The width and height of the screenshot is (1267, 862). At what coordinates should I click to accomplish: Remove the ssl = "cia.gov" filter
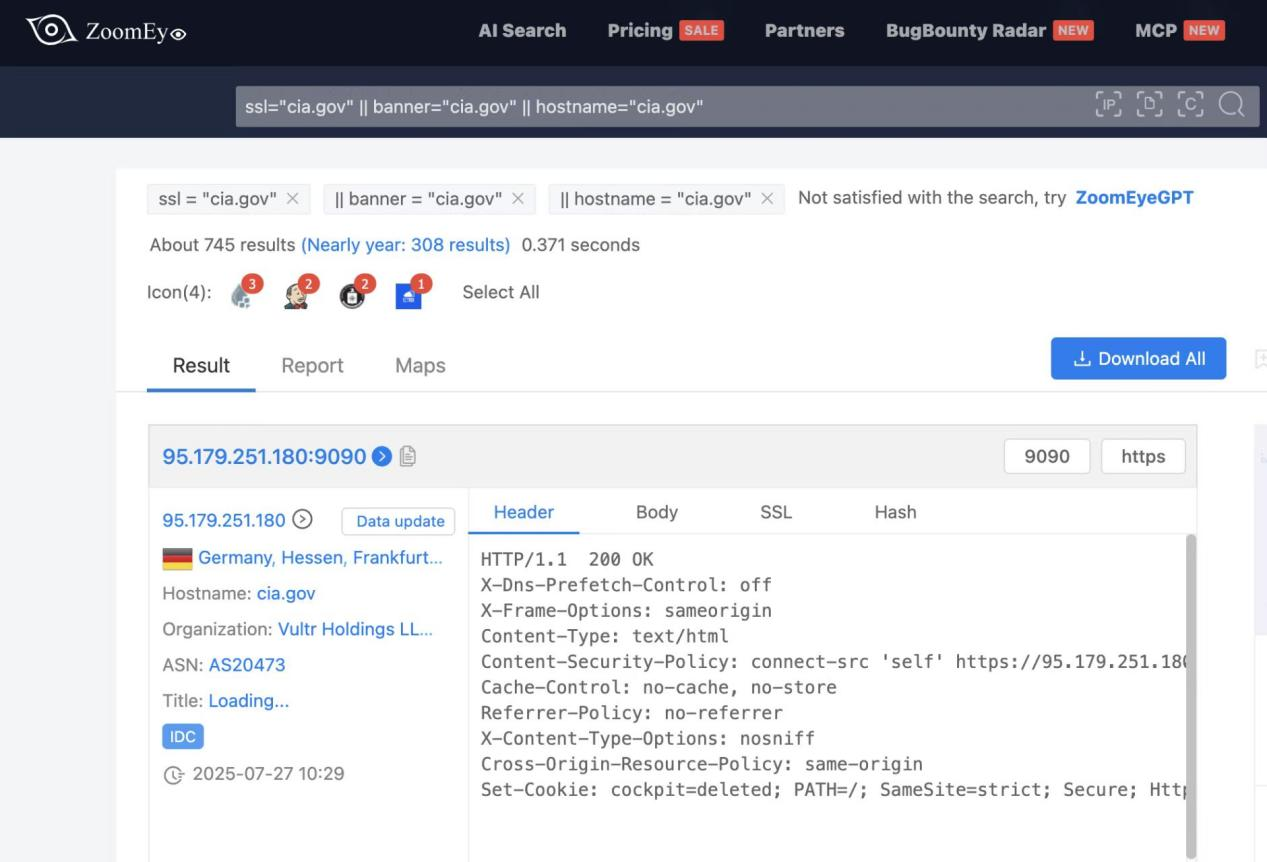292,199
